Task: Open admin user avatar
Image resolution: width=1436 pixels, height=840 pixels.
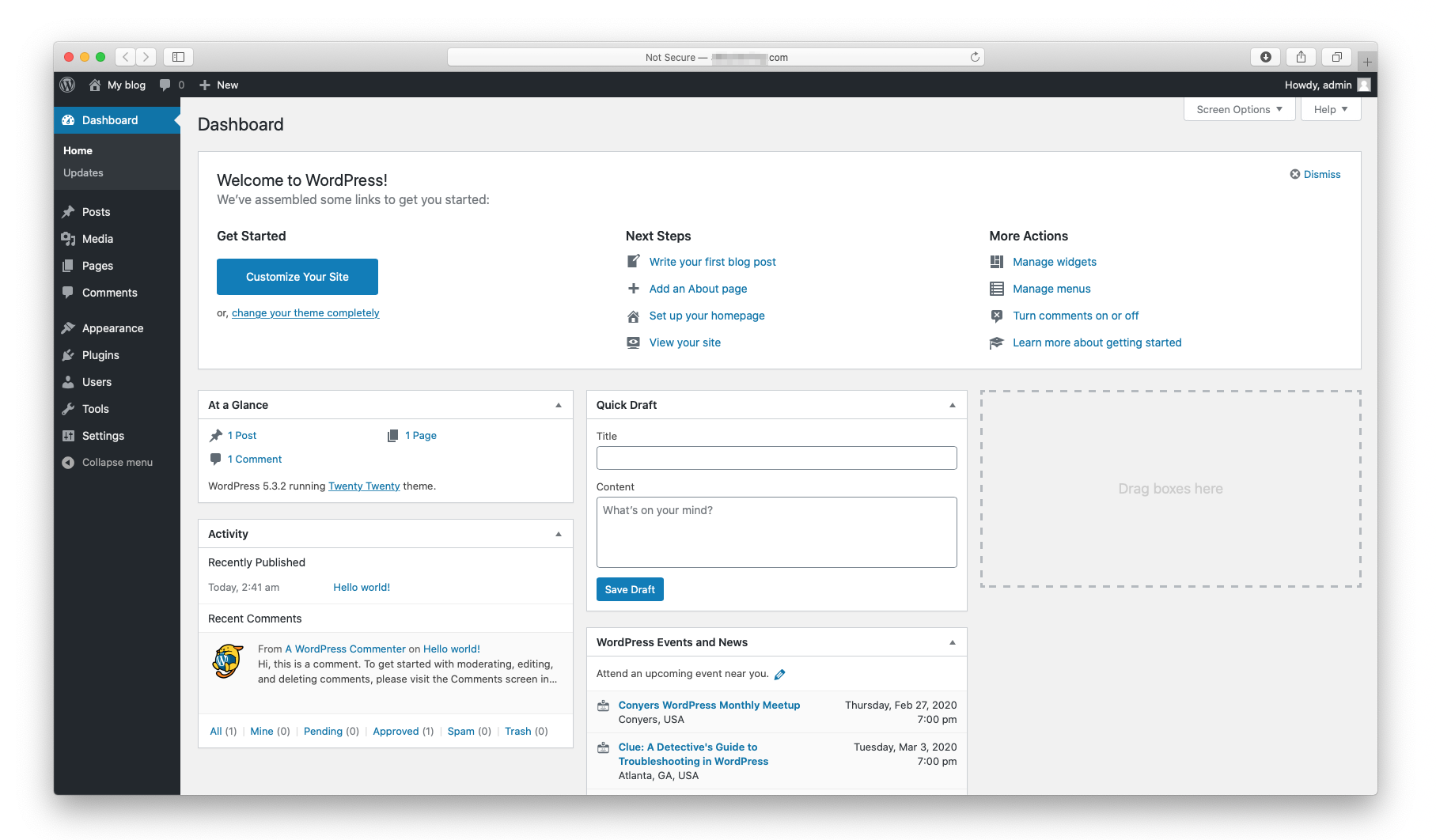Action: pyautogui.click(x=1364, y=85)
